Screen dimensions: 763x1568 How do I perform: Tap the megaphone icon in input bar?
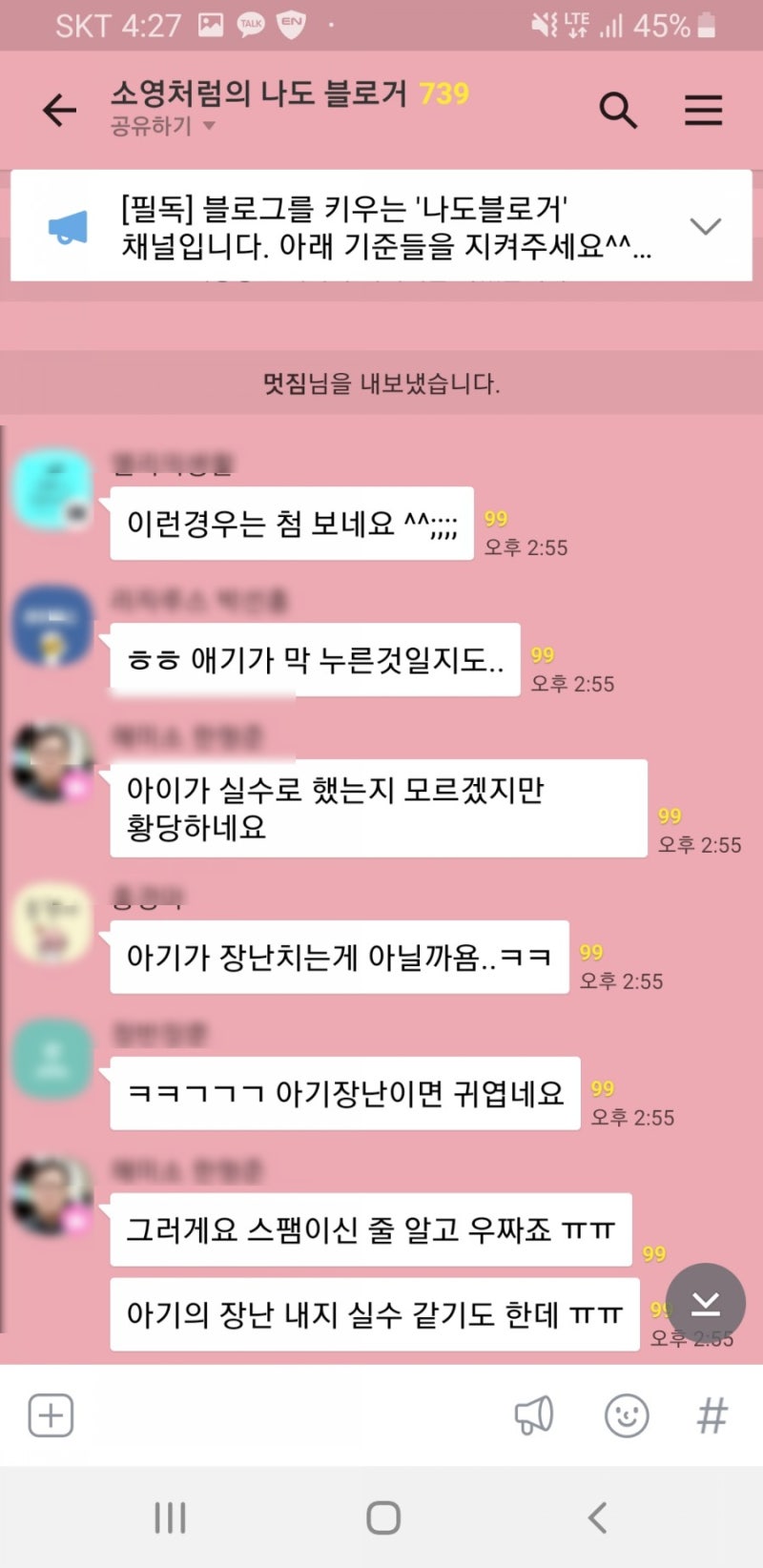534,1415
